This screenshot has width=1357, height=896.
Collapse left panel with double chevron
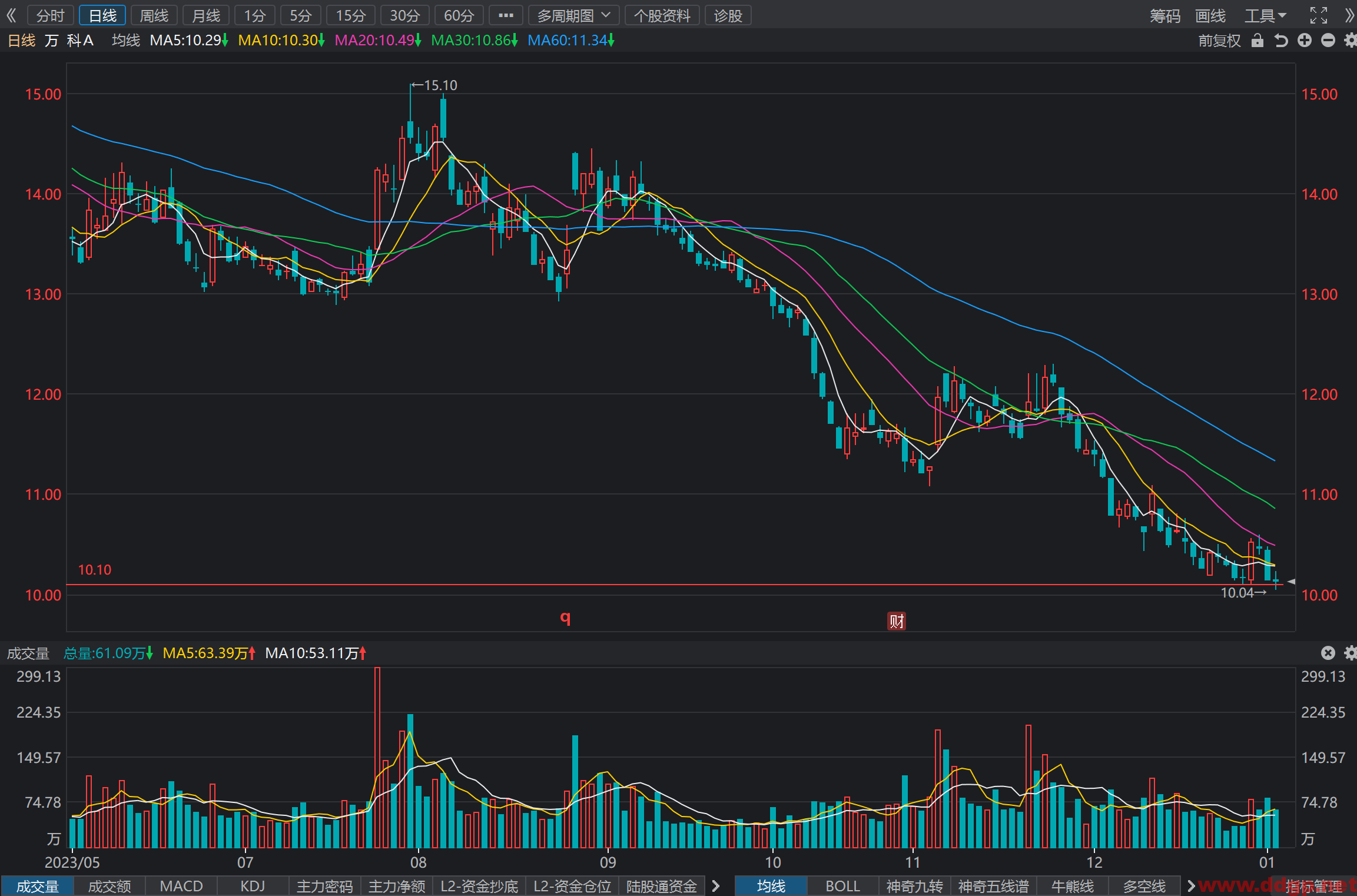click(x=11, y=15)
